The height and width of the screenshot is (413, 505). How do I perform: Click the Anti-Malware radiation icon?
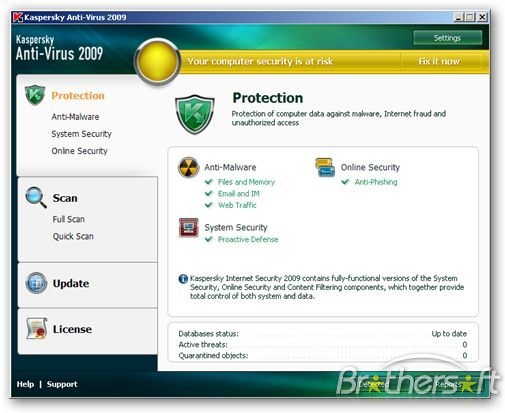coord(189,167)
